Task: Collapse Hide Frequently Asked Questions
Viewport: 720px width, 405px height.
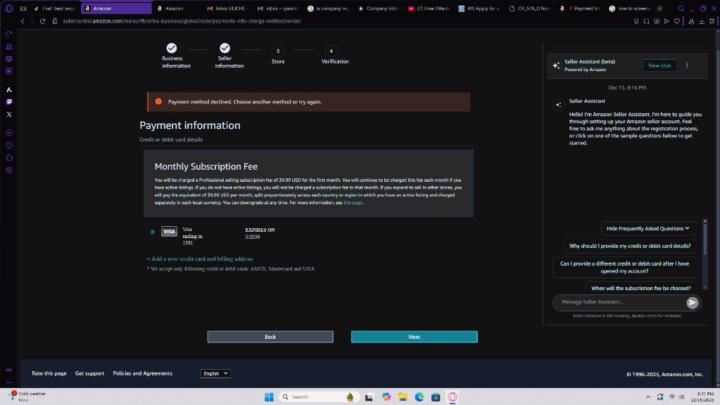Action: 647,228
